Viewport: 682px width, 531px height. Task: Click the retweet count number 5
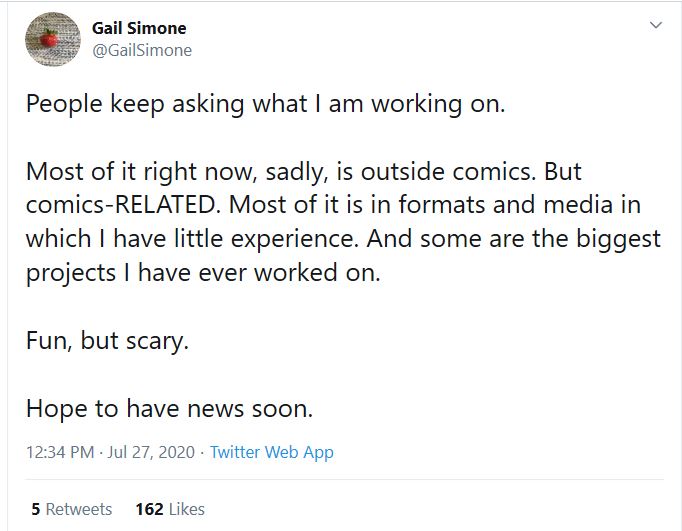click(35, 509)
